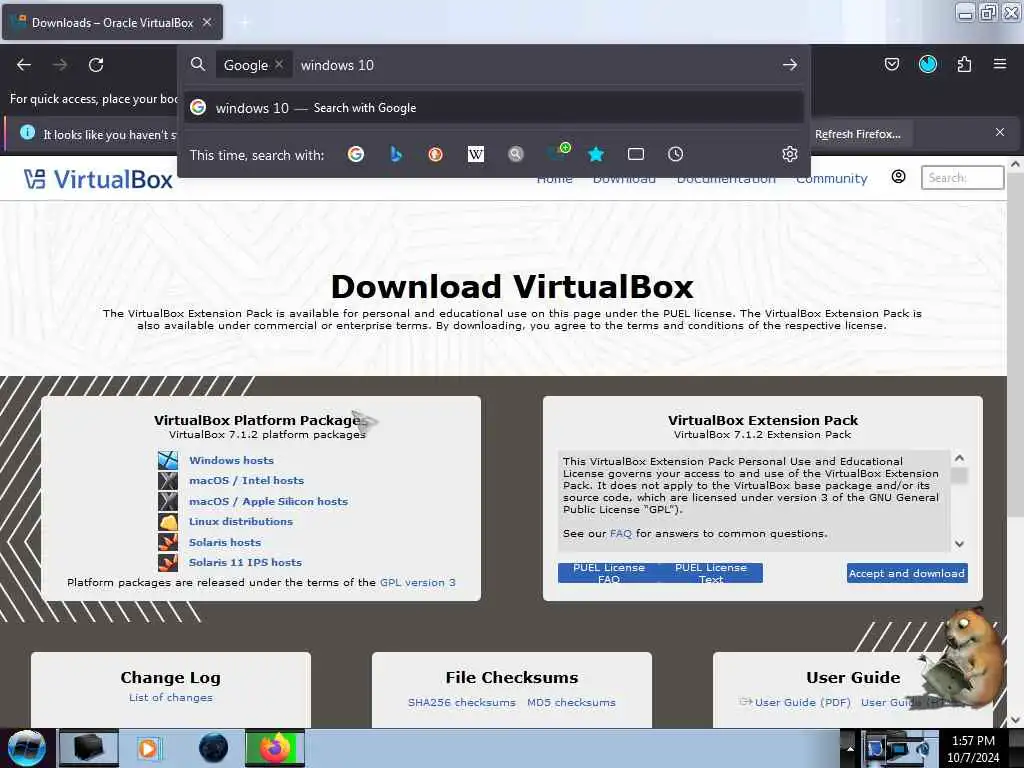
Task: Open the Windows Start orb
Action: (26, 748)
